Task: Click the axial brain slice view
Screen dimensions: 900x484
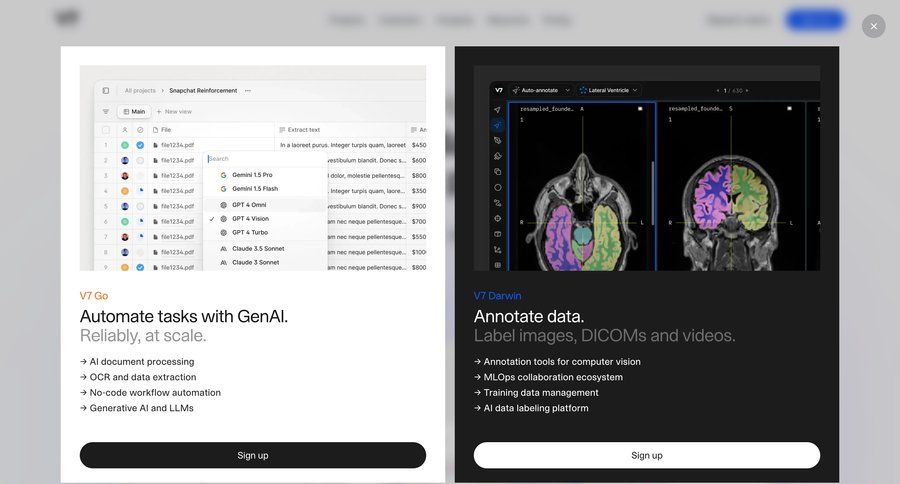Action: (x=582, y=187)
